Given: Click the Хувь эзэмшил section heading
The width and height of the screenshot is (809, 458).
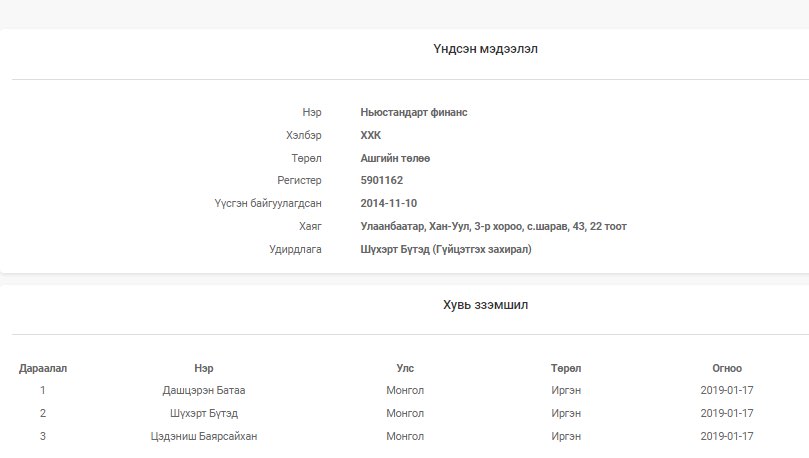Looking at the screenshot, I should 485,305.
